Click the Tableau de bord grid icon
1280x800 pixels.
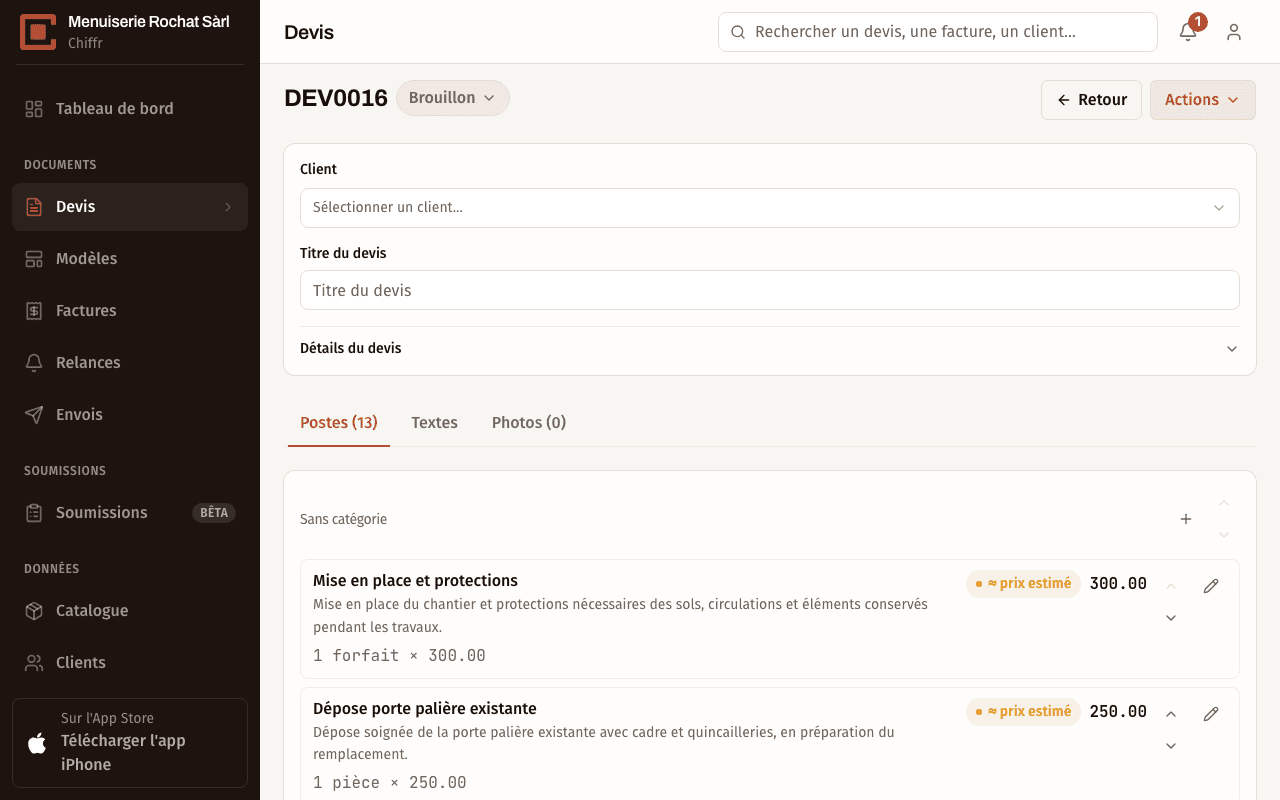coord(34,109)
